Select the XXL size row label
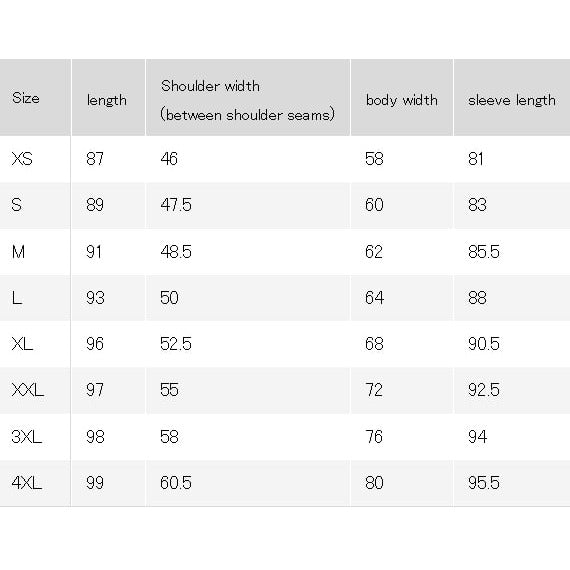This screenshot has height=570, width=570. click(28, 390)
